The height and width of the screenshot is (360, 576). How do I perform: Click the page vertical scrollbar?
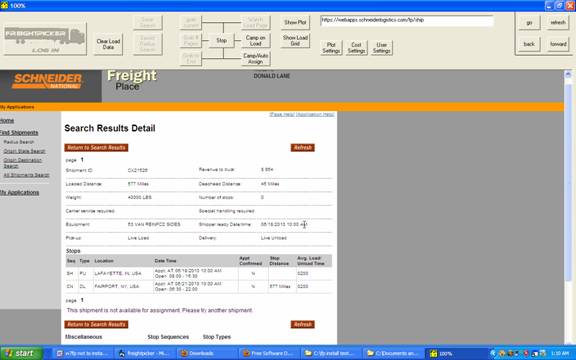(568, 206)
